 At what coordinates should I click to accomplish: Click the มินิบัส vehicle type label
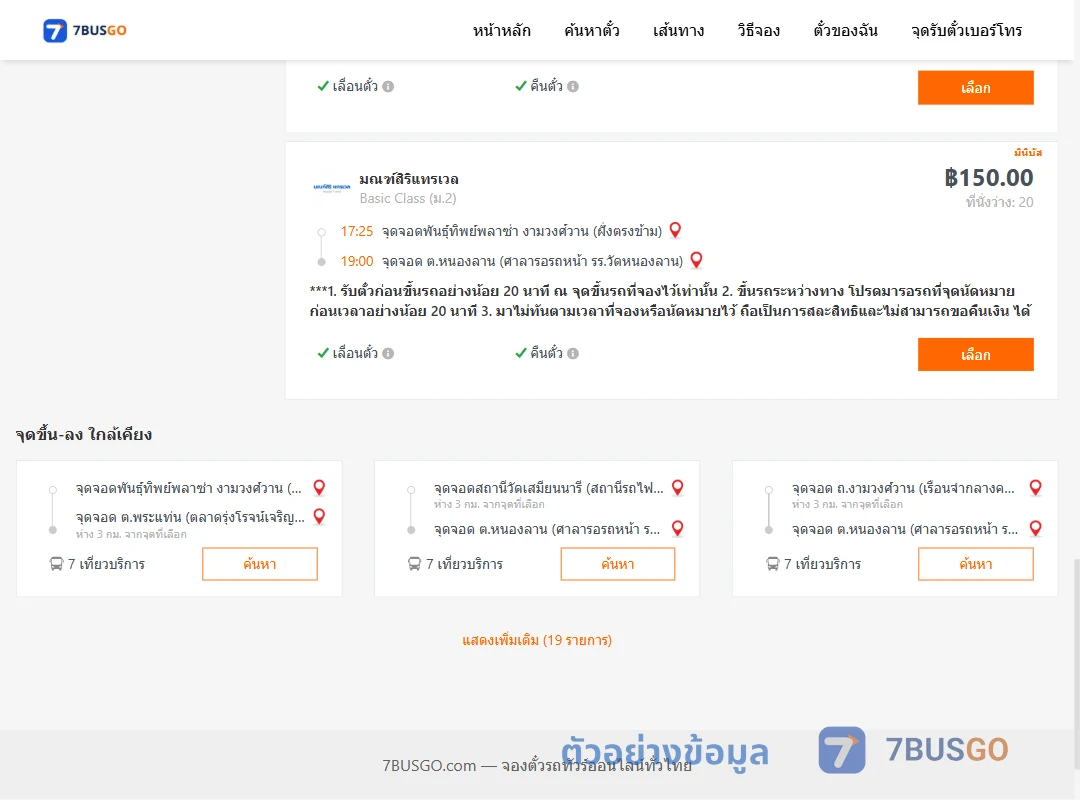1028,152
